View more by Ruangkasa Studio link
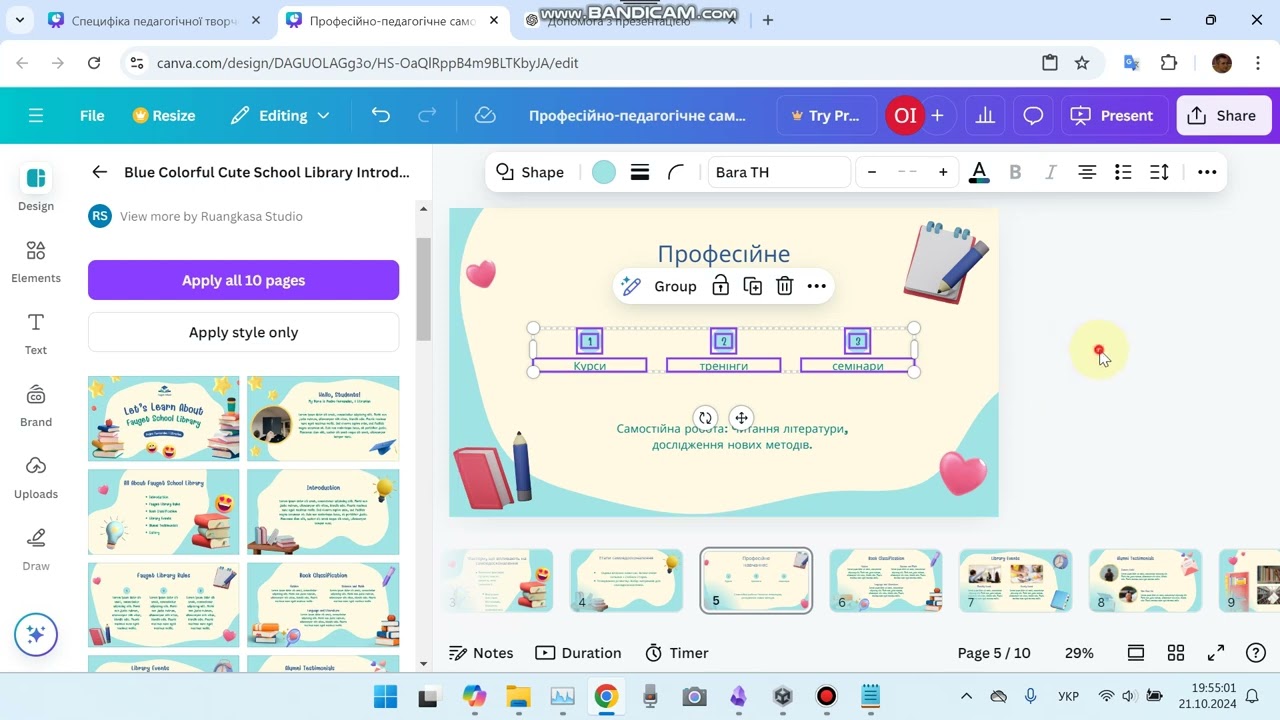Image resolution: width=1280 pixels, height=720 pixels. (211, 216)
